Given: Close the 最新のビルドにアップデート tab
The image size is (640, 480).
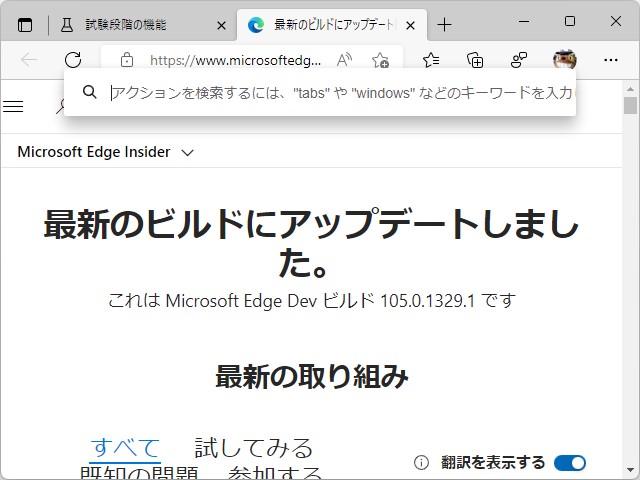Looking at the screenshot, I should coord(411,26).
